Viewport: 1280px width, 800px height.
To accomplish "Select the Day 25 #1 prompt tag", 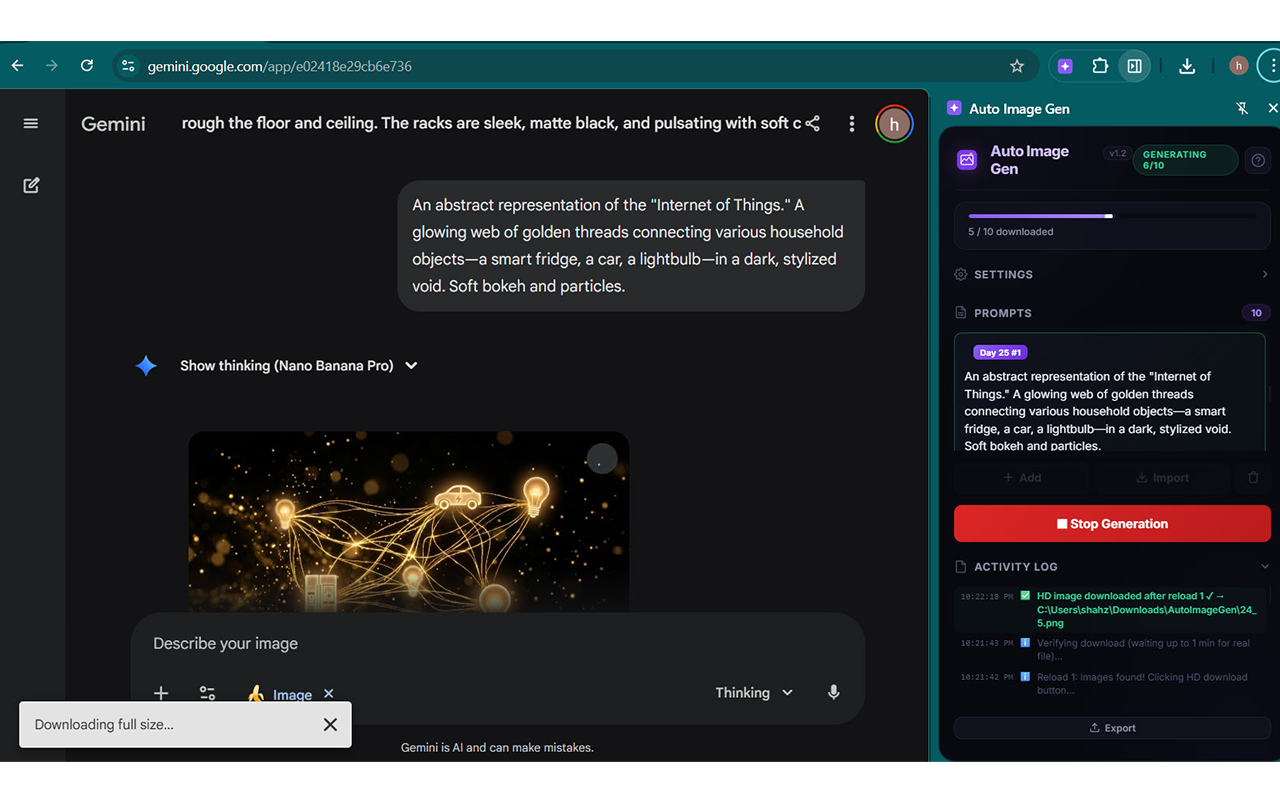I will pyautogui.click(x=1000, y=353).
